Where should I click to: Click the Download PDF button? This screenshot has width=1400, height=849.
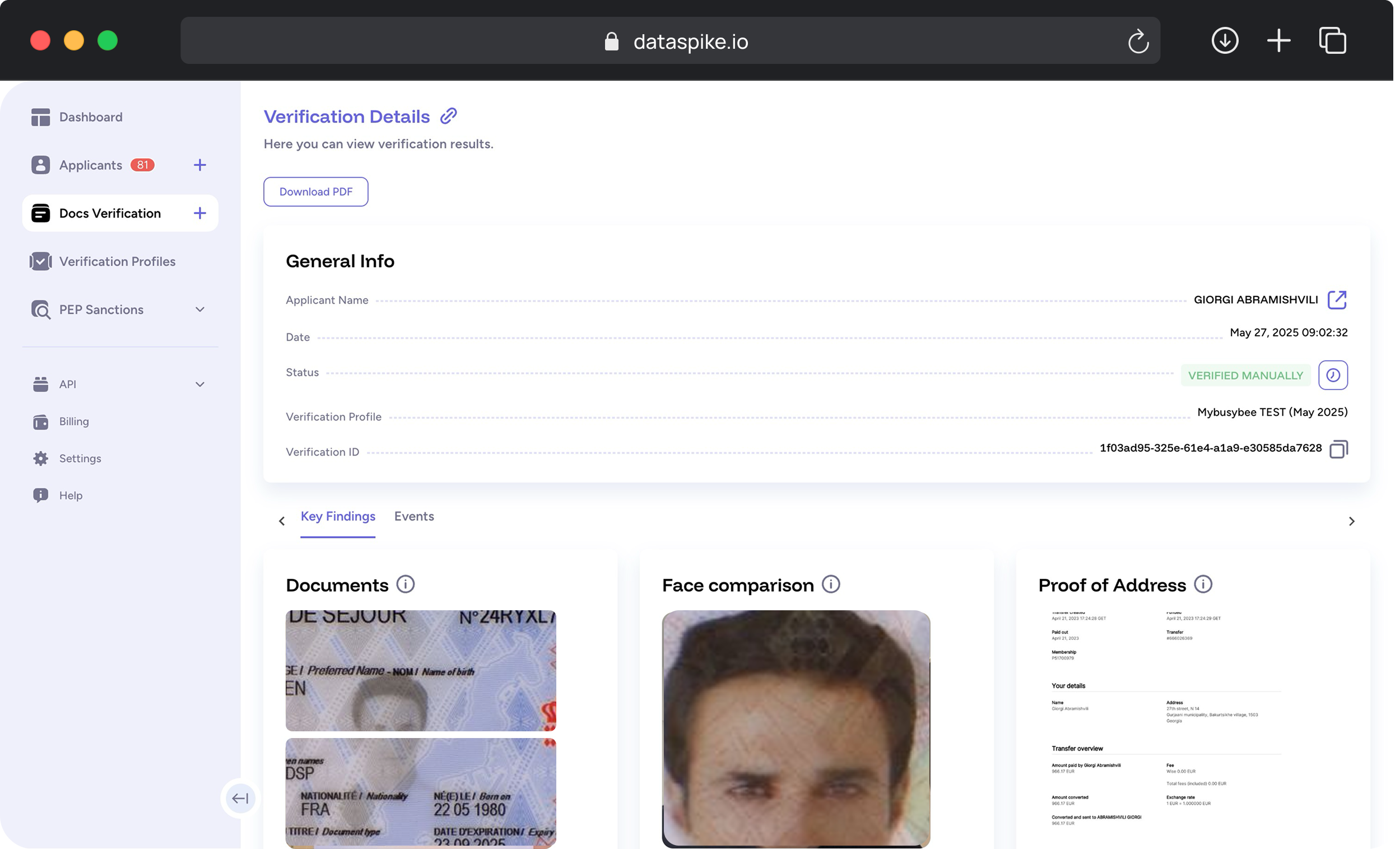coord(315,192)
